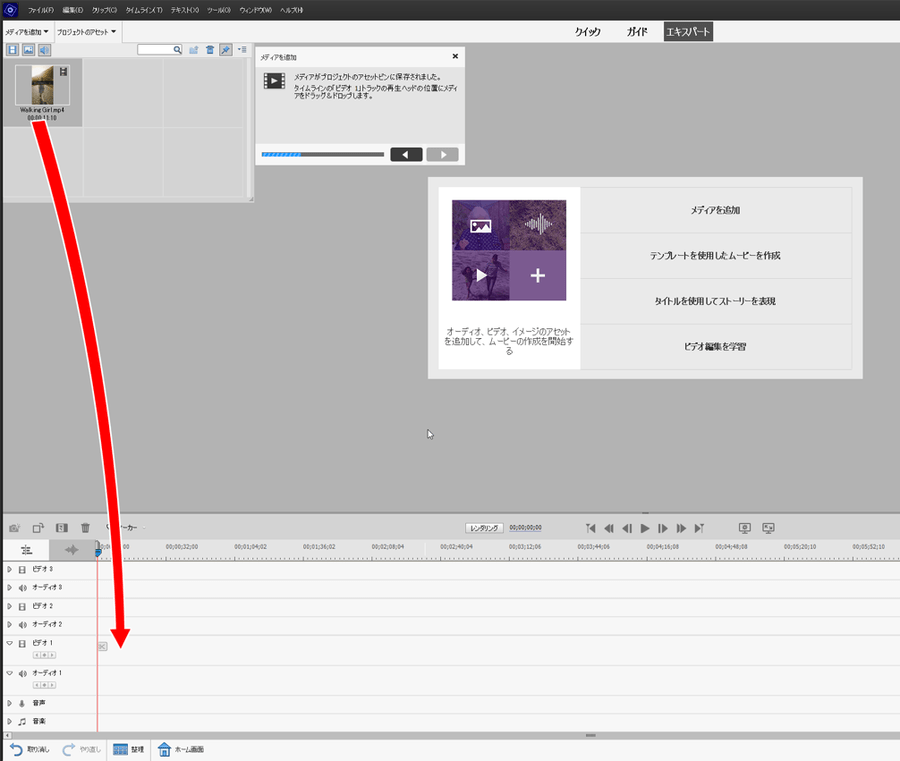This screenshot has width=900, height=761.
Task: Expand the 音声 track
Action: (x=9, y=703)
